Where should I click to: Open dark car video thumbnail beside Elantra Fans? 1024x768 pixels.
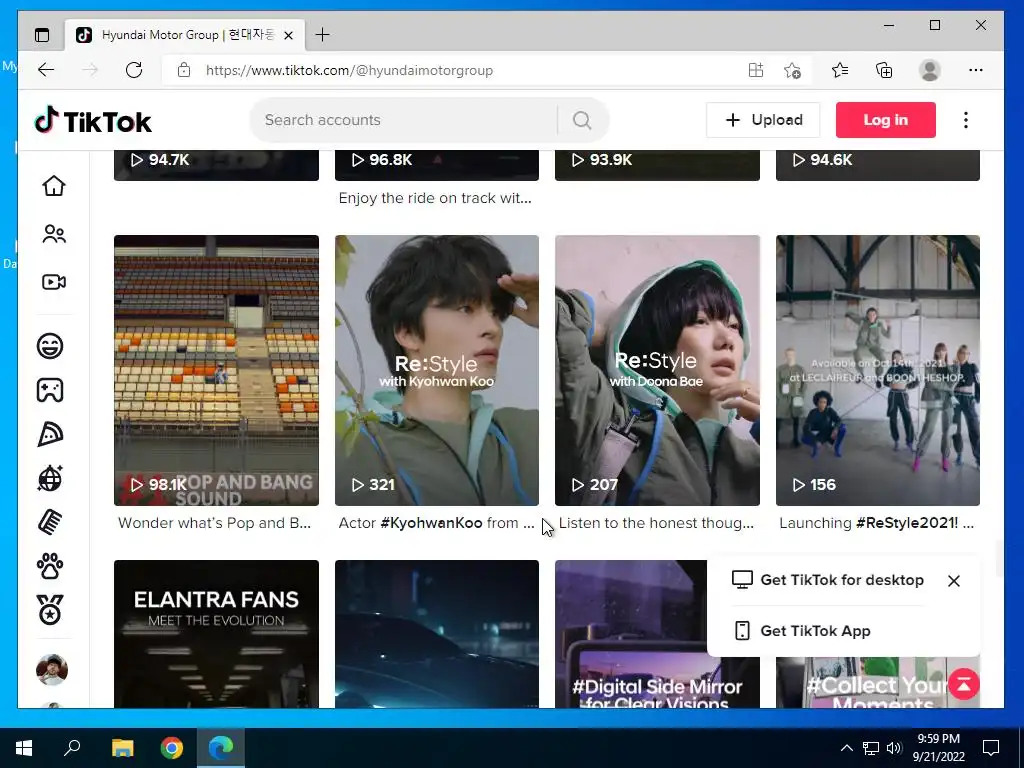(x=437, y=633)
